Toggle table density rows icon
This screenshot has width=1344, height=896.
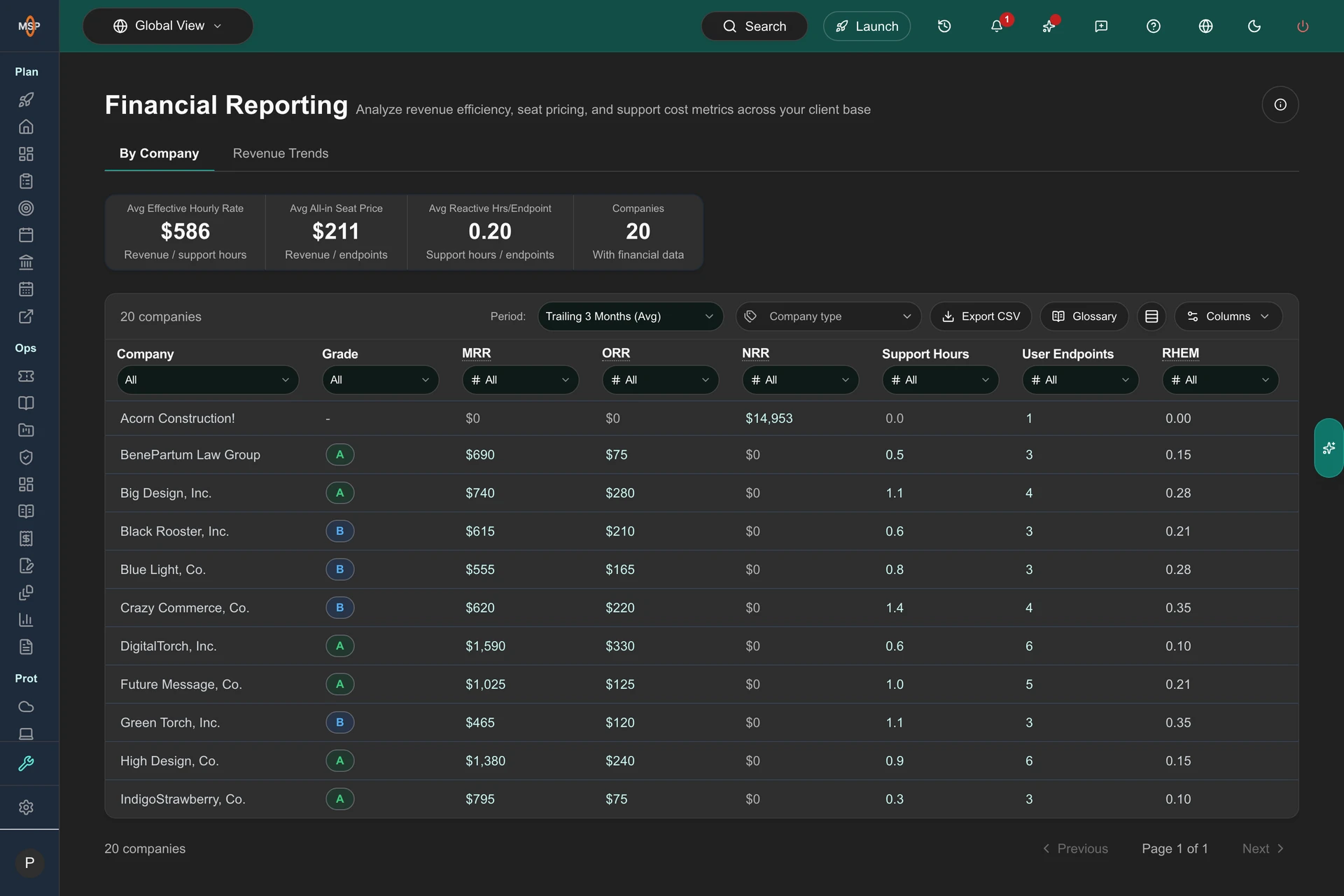tap(1151, 316)
